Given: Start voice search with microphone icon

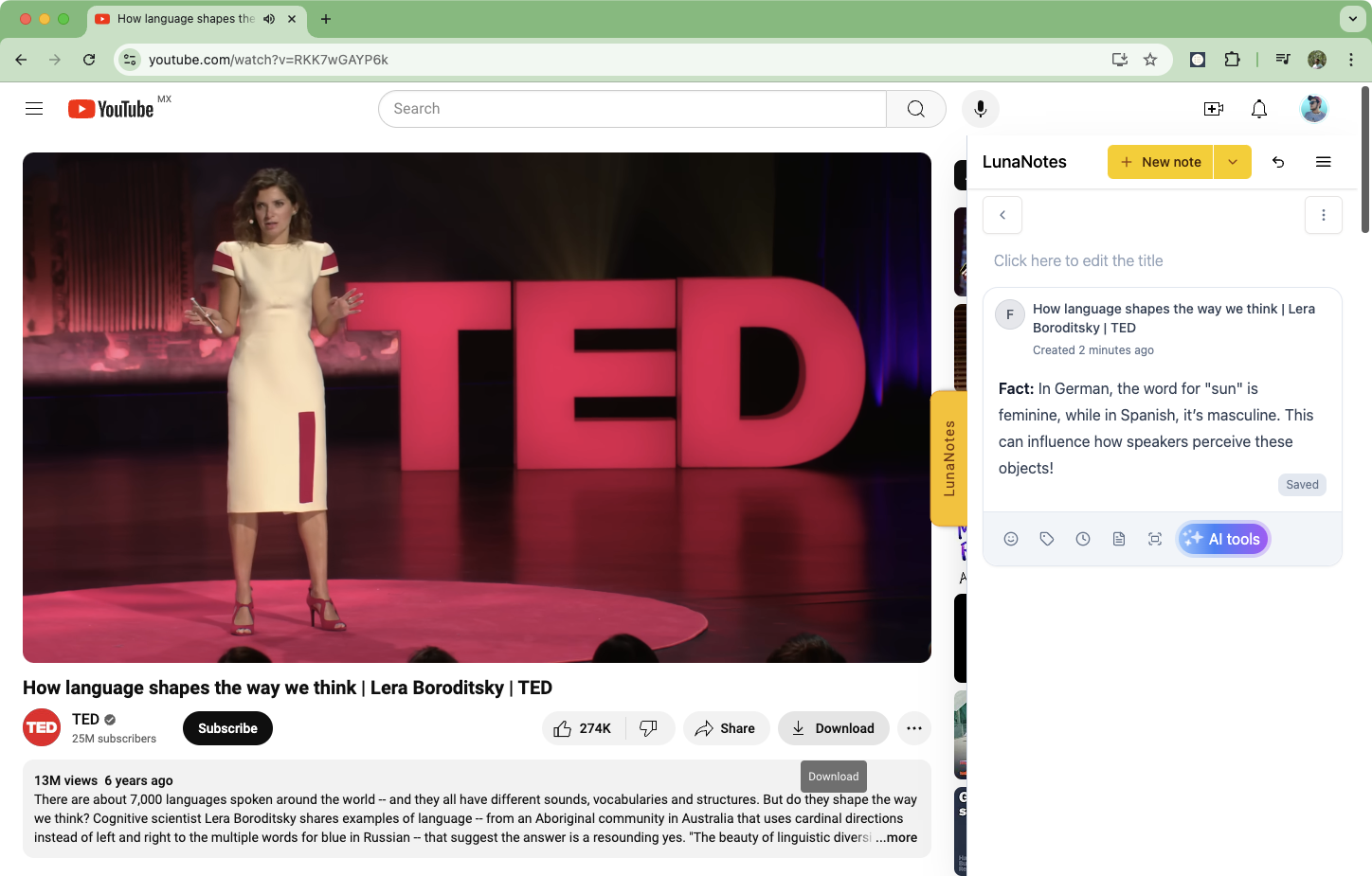Looking at the screenshot, I should pyautogui.click(x=981, y=109).
